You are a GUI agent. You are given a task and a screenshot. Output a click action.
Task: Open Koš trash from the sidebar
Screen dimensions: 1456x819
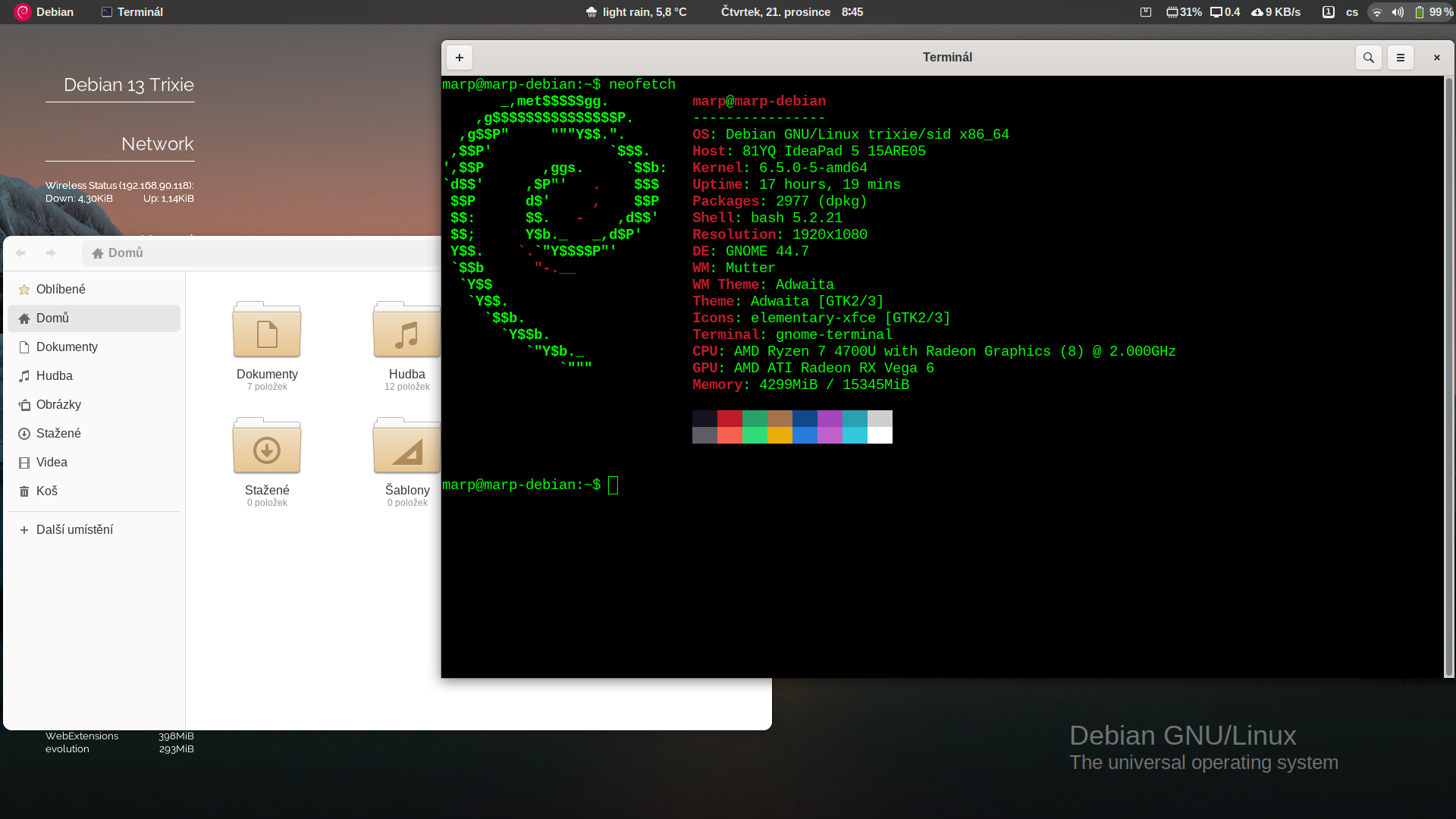(94, 491)
